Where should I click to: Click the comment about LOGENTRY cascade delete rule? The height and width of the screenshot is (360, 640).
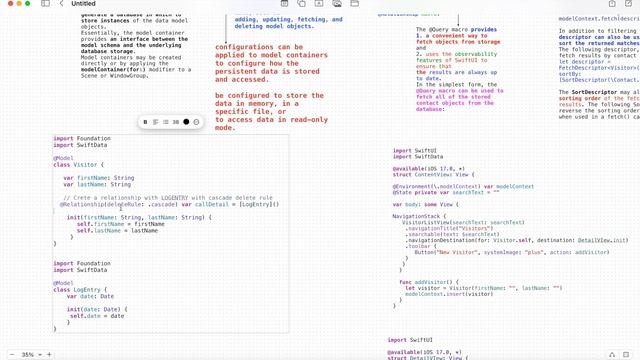168,198
